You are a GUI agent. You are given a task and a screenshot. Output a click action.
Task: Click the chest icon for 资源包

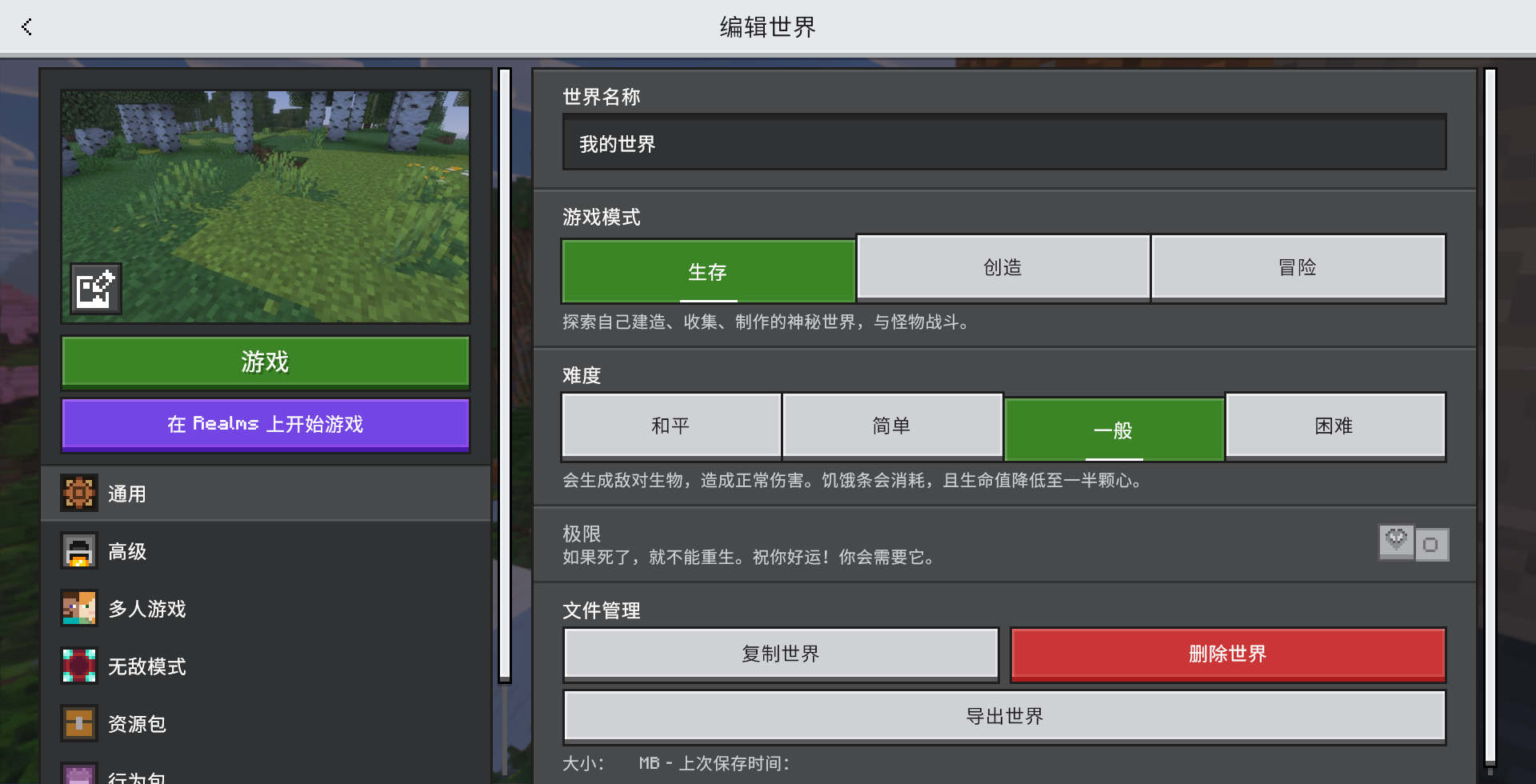tap(79, 724)
